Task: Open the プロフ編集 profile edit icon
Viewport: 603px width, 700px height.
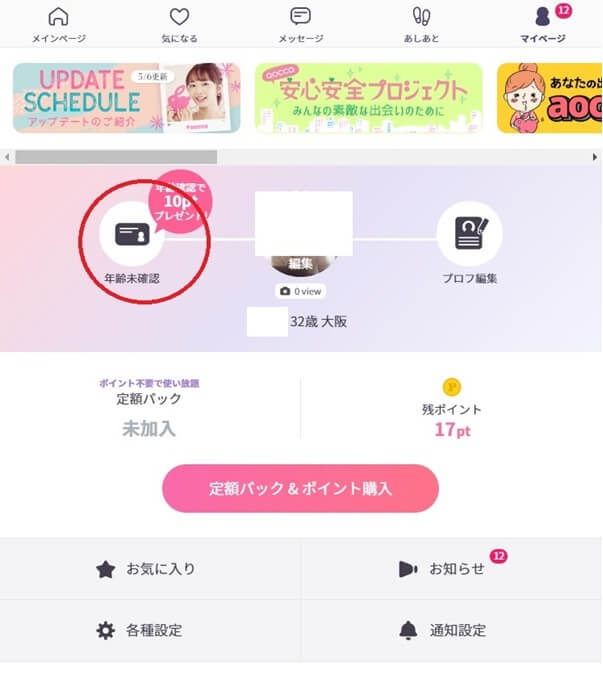Action: 470,234
